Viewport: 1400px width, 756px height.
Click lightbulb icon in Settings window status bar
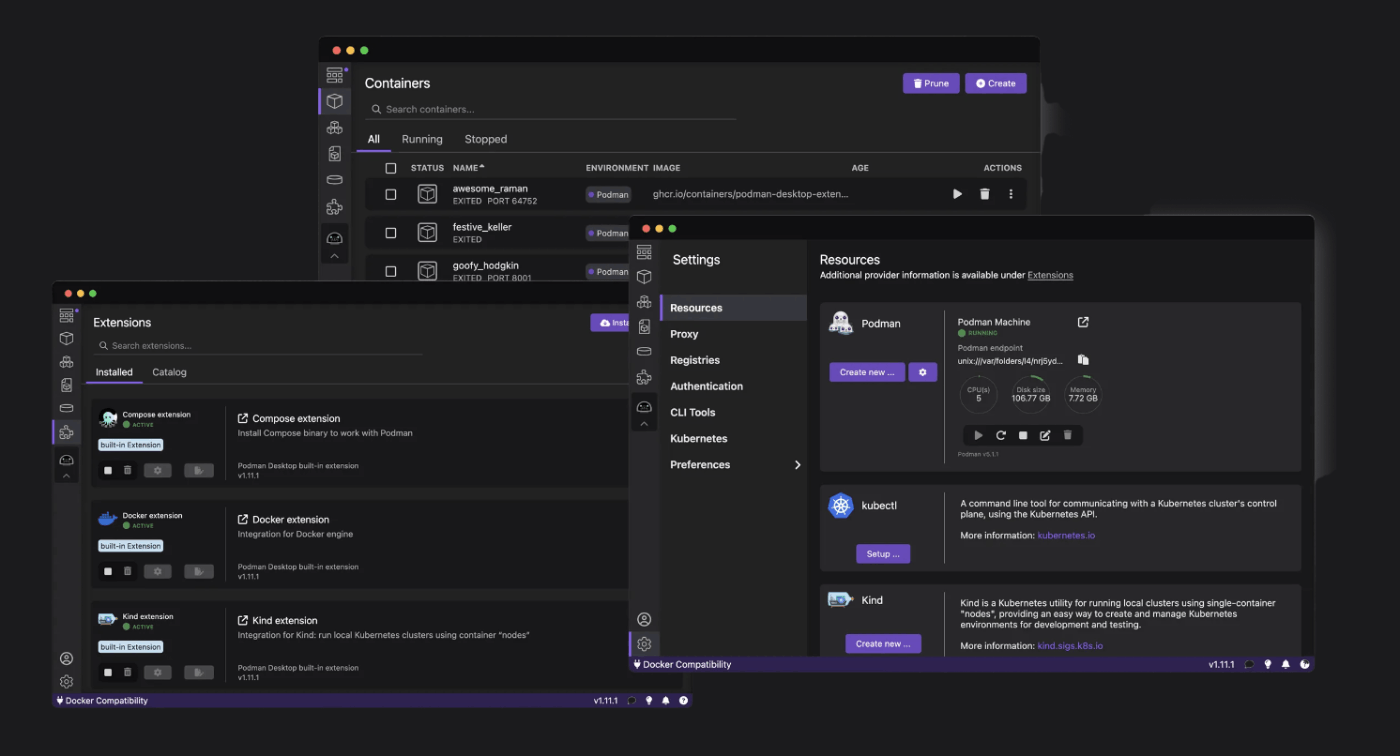tap(1268, 664)
